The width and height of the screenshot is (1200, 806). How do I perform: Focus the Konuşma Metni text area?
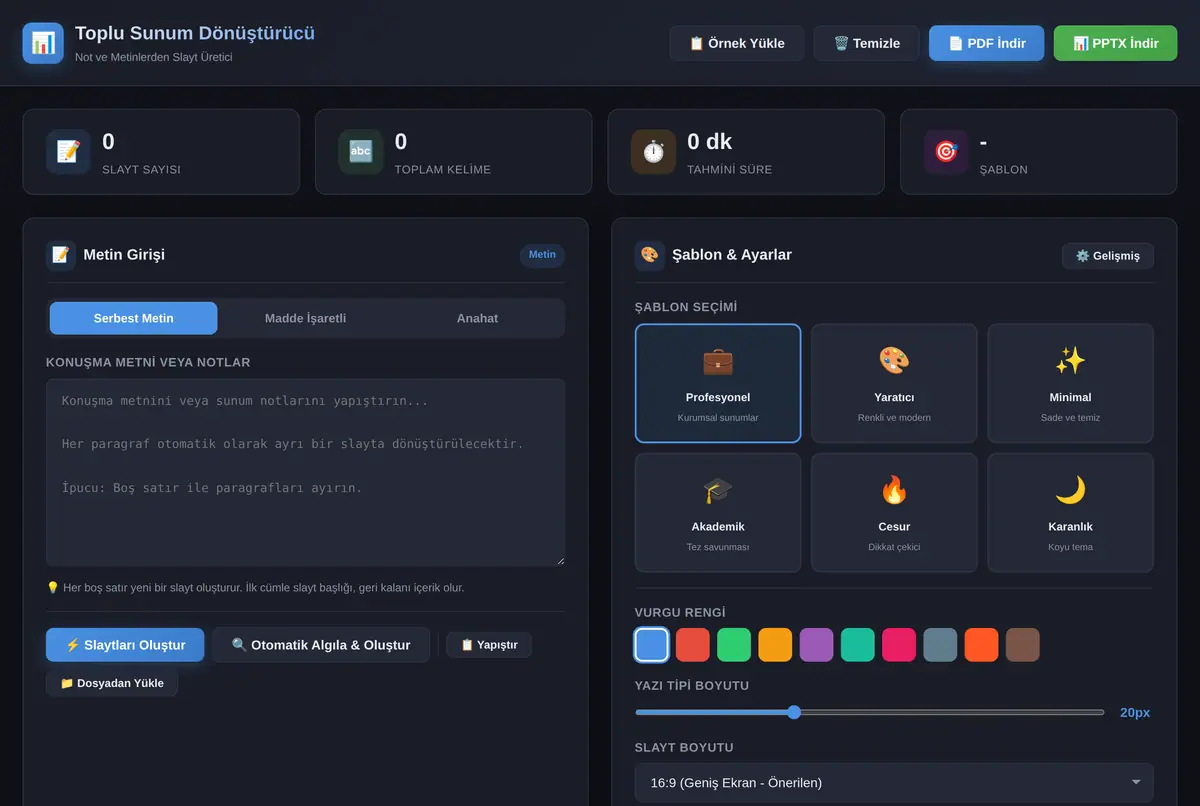pos(305,472)
